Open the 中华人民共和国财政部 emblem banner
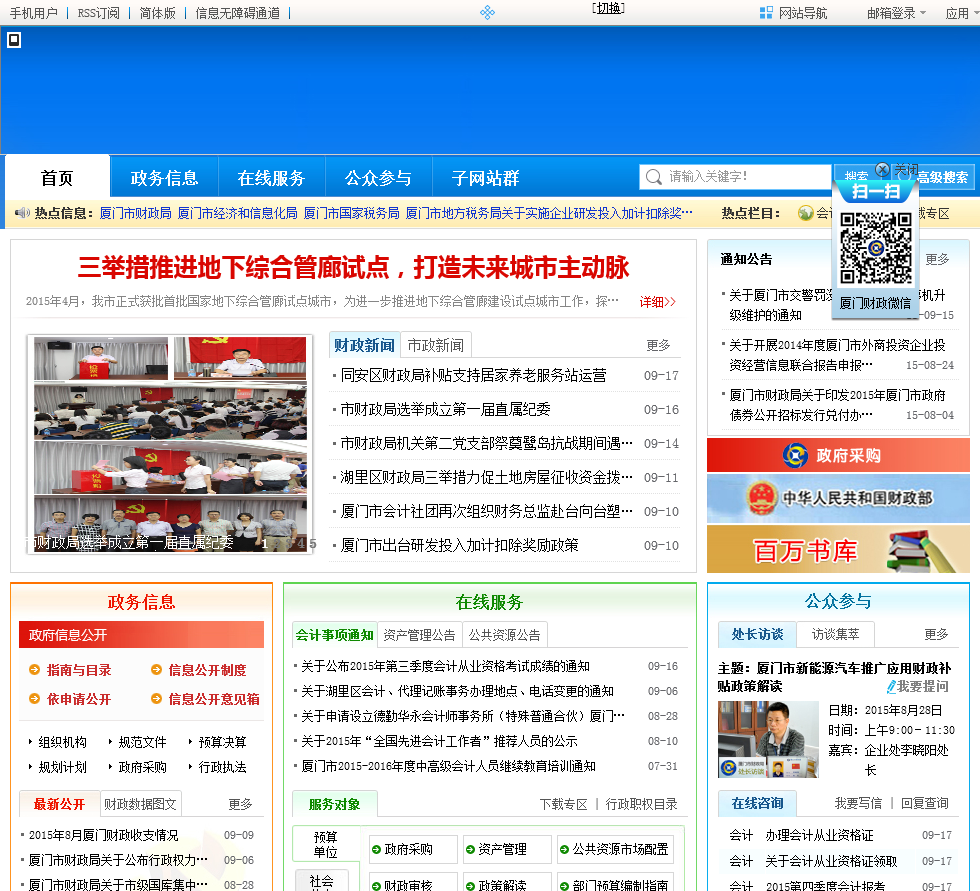 pyautogui.click(x=838, y=498)
